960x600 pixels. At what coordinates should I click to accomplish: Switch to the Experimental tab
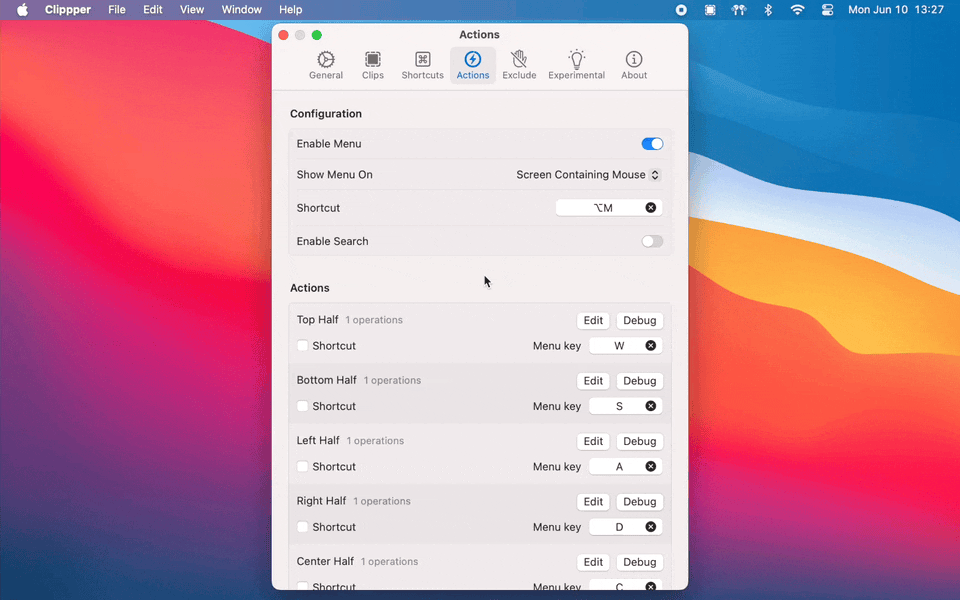click(x=576, y=65)
